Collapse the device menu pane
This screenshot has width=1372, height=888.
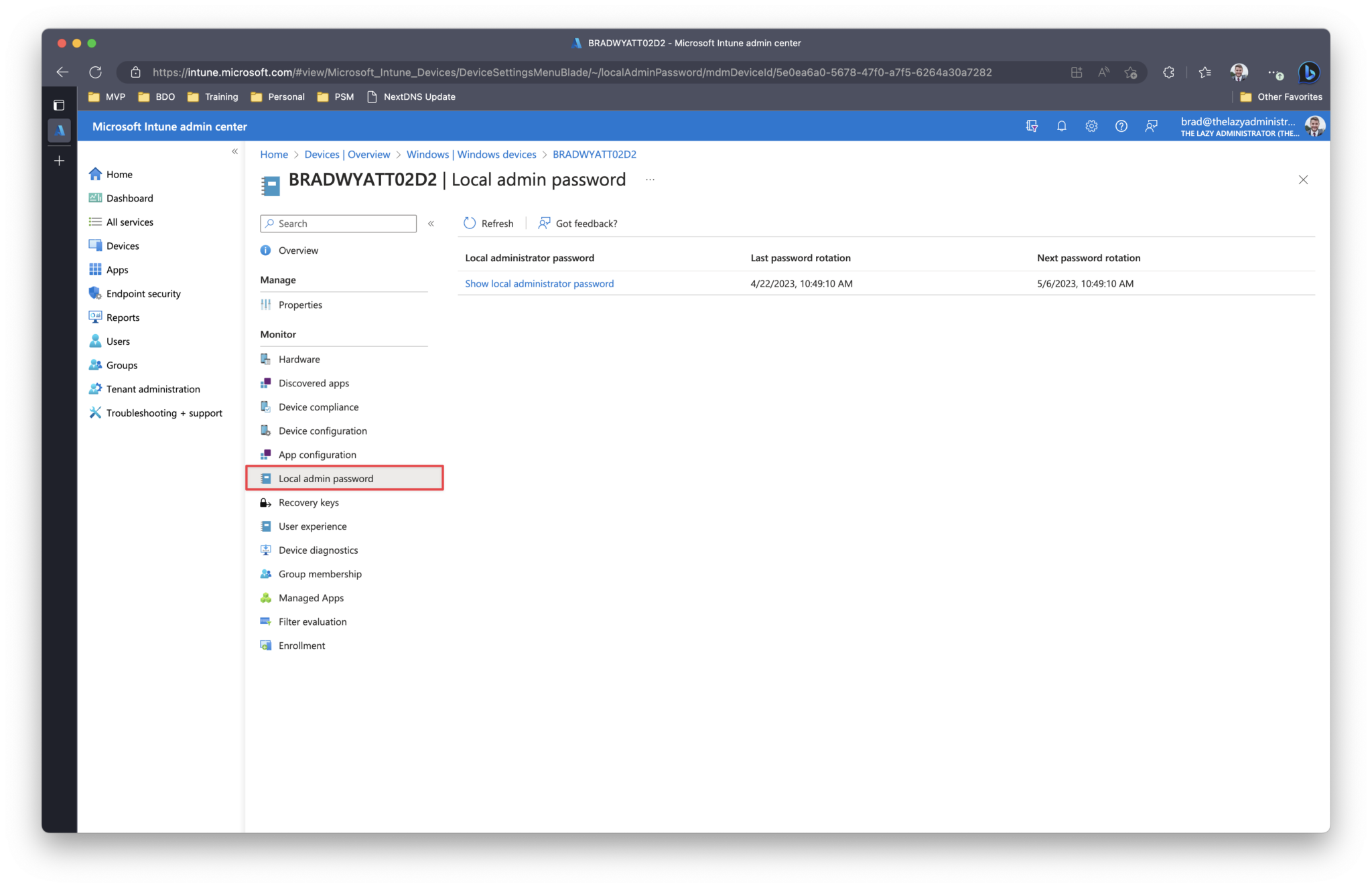pos(431,224)
